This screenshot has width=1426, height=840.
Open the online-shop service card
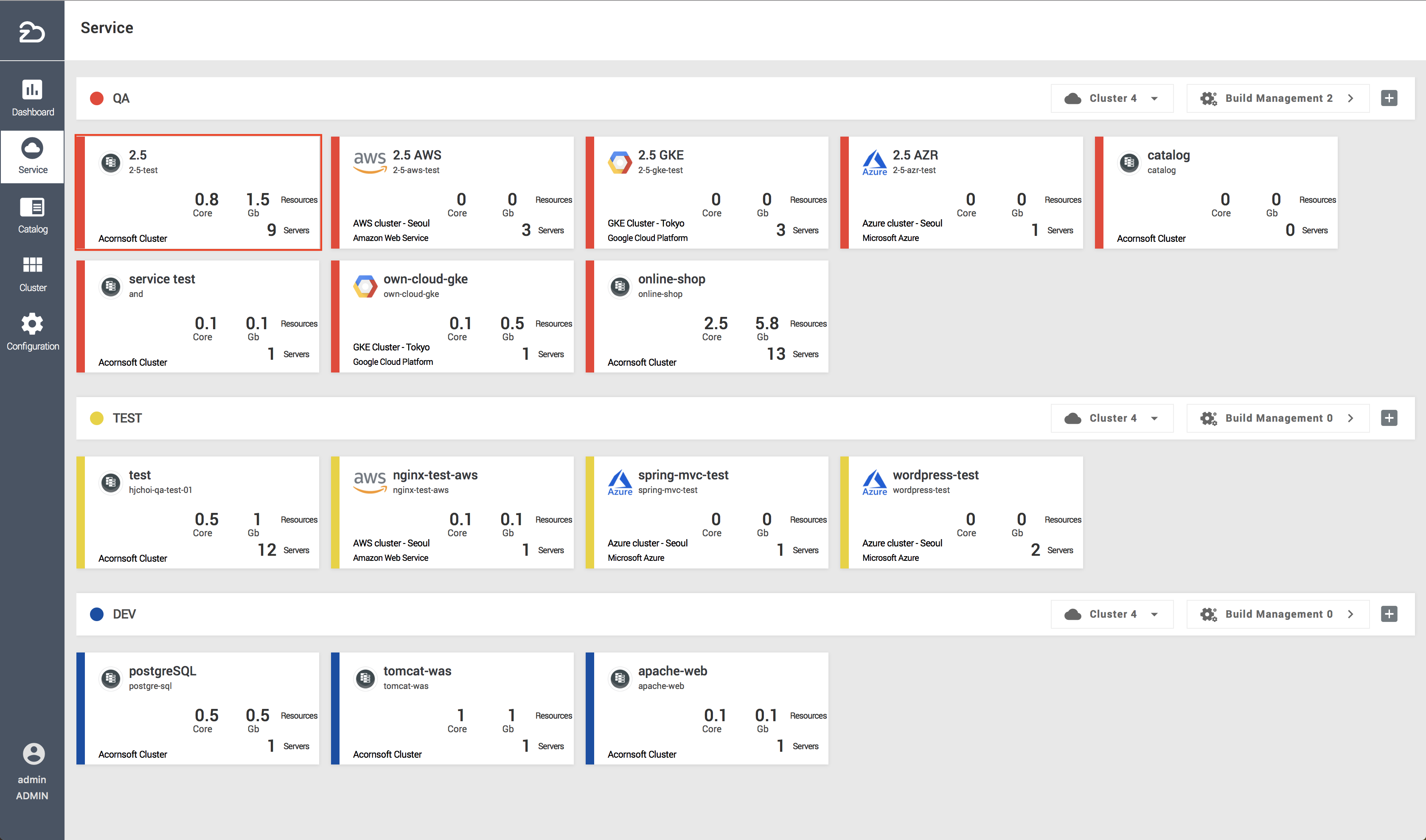click(707, 316)
